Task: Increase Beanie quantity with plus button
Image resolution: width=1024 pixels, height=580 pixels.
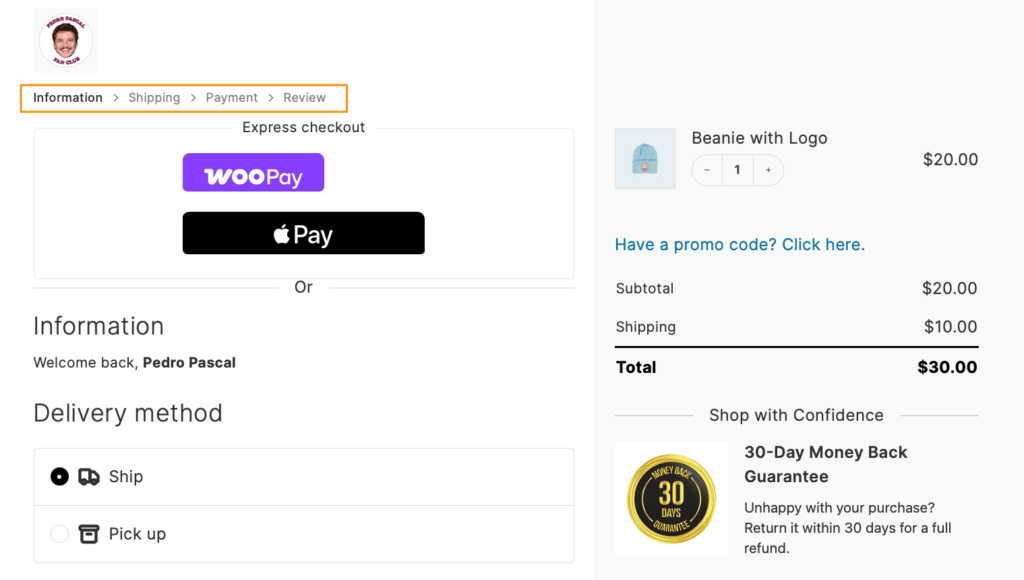Action: click(769, 170)
